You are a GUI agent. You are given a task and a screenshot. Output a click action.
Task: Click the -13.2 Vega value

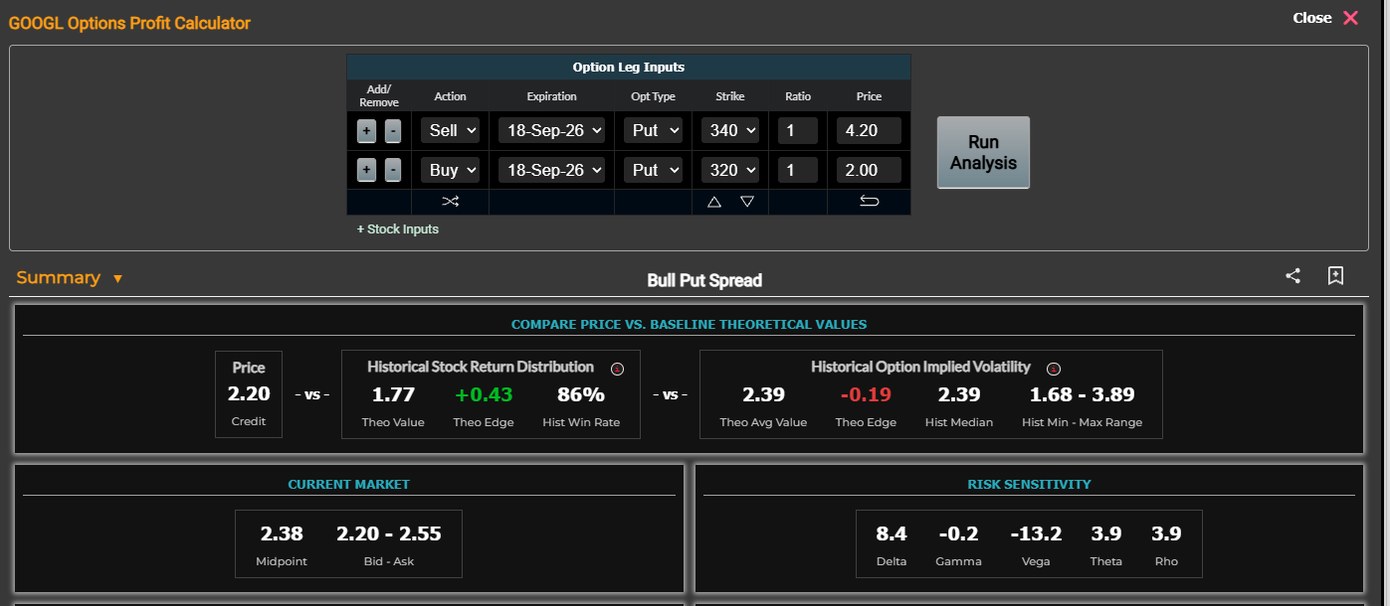click(x=1036, y=534)
